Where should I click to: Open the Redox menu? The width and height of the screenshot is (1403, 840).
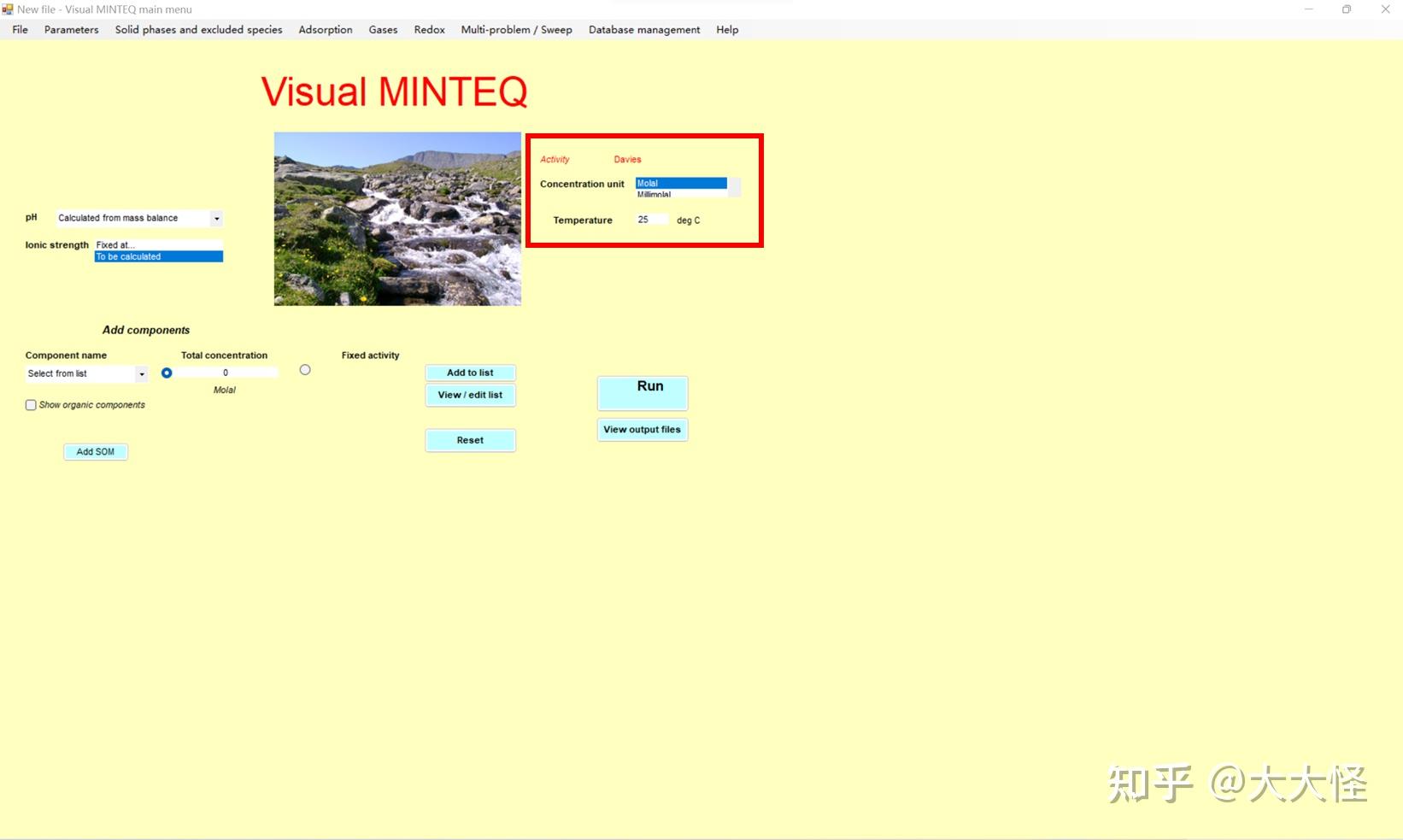pos(428,29)
